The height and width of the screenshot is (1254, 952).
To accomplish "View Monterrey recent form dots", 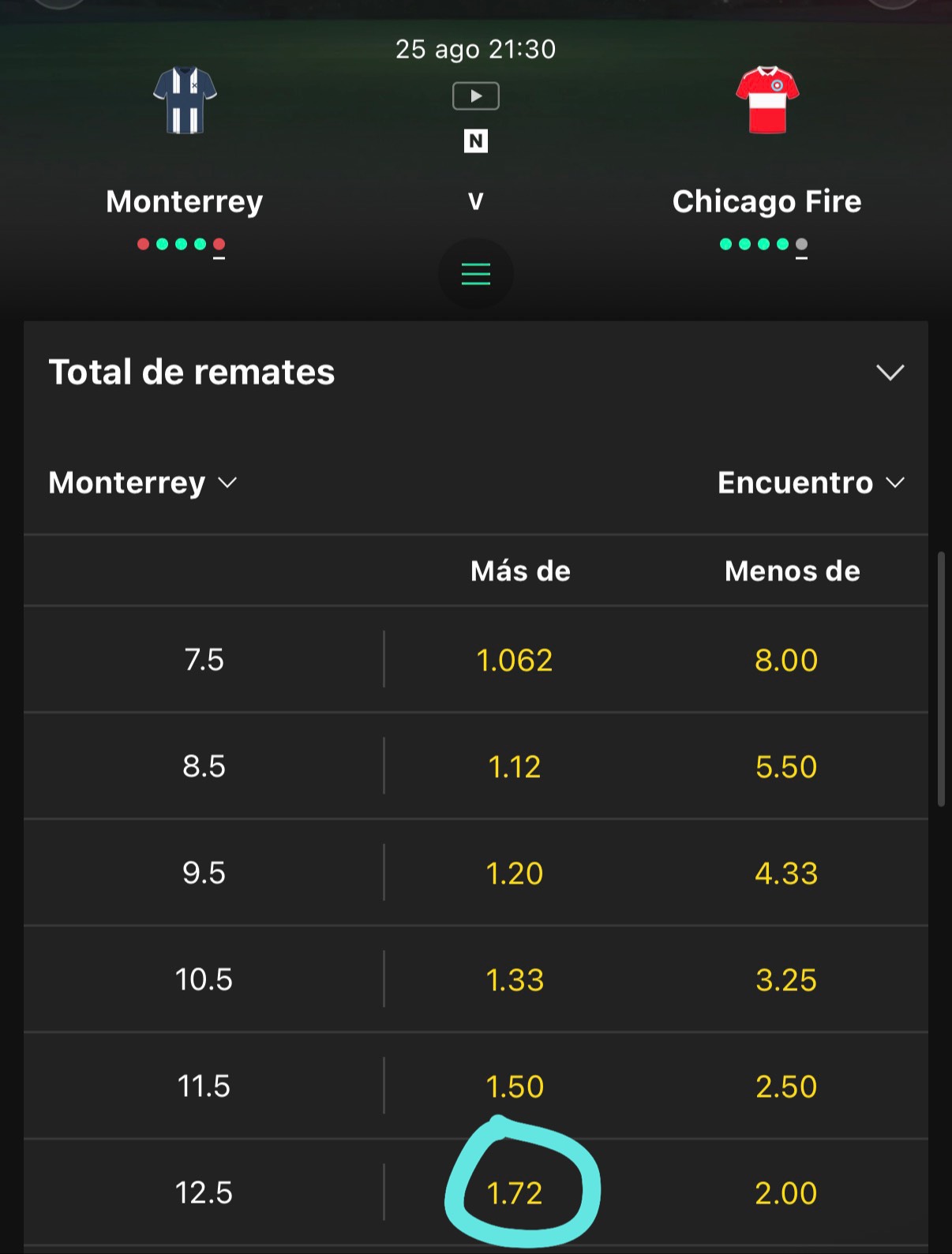I will click(x=182, y=245).
